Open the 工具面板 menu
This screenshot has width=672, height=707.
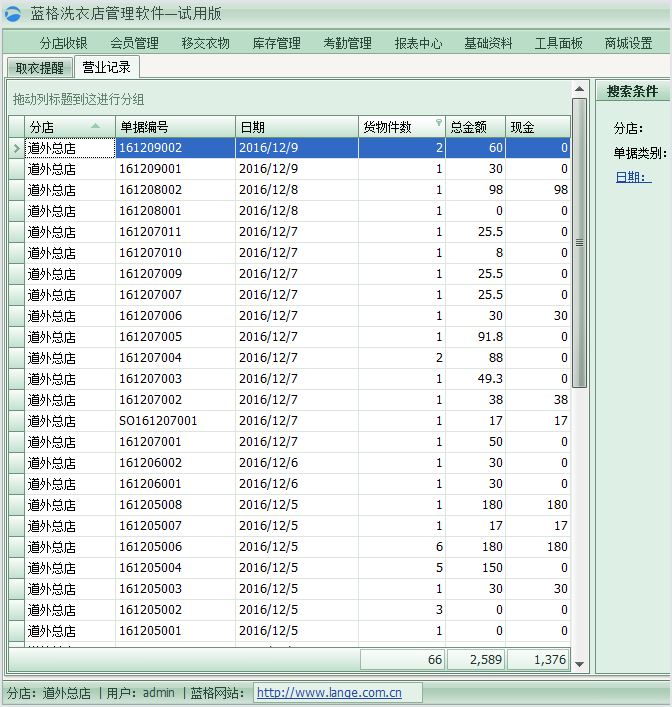(558, 44)
